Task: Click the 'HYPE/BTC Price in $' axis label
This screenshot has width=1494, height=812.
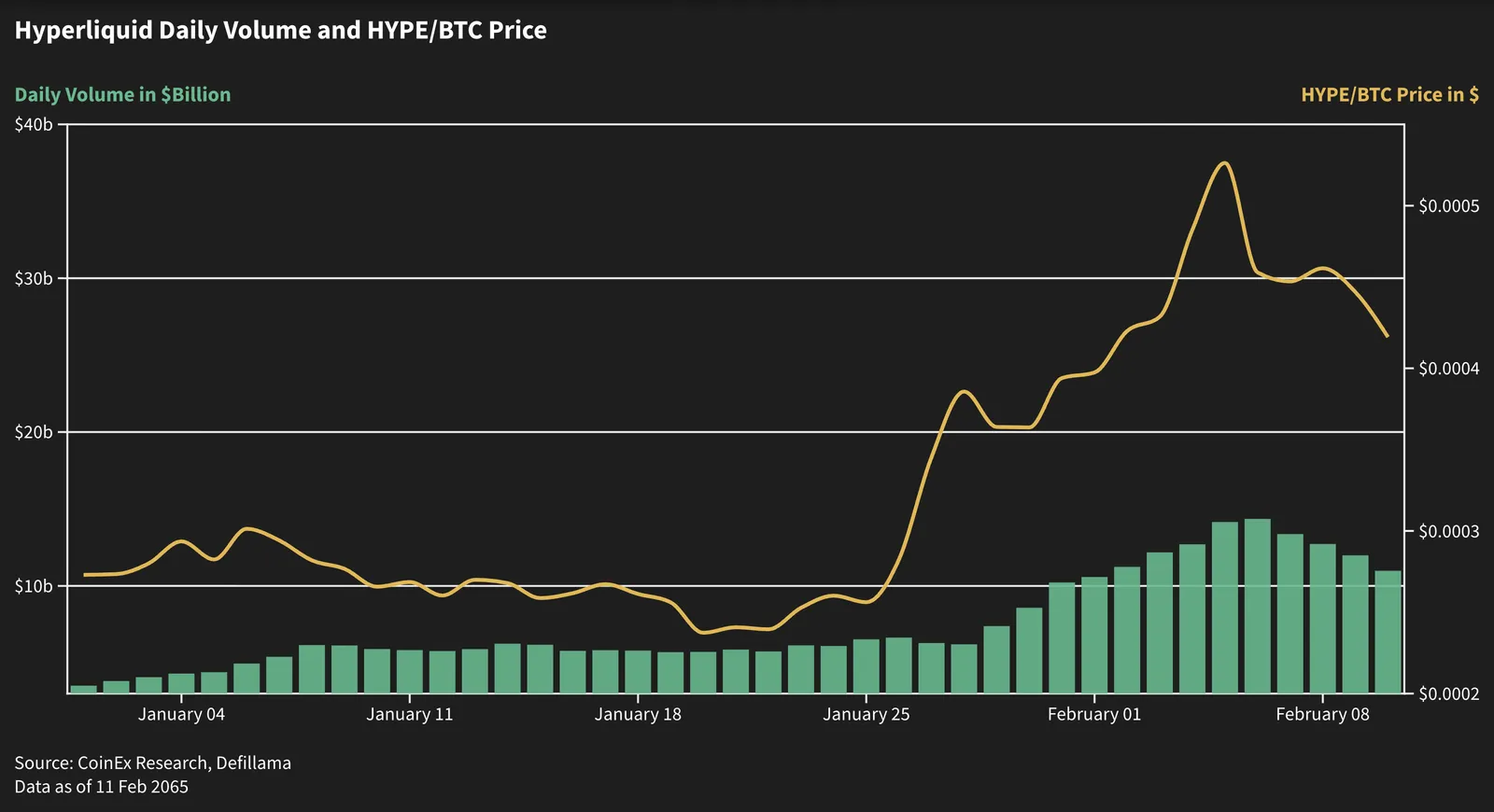Action: pos(1389,94)
